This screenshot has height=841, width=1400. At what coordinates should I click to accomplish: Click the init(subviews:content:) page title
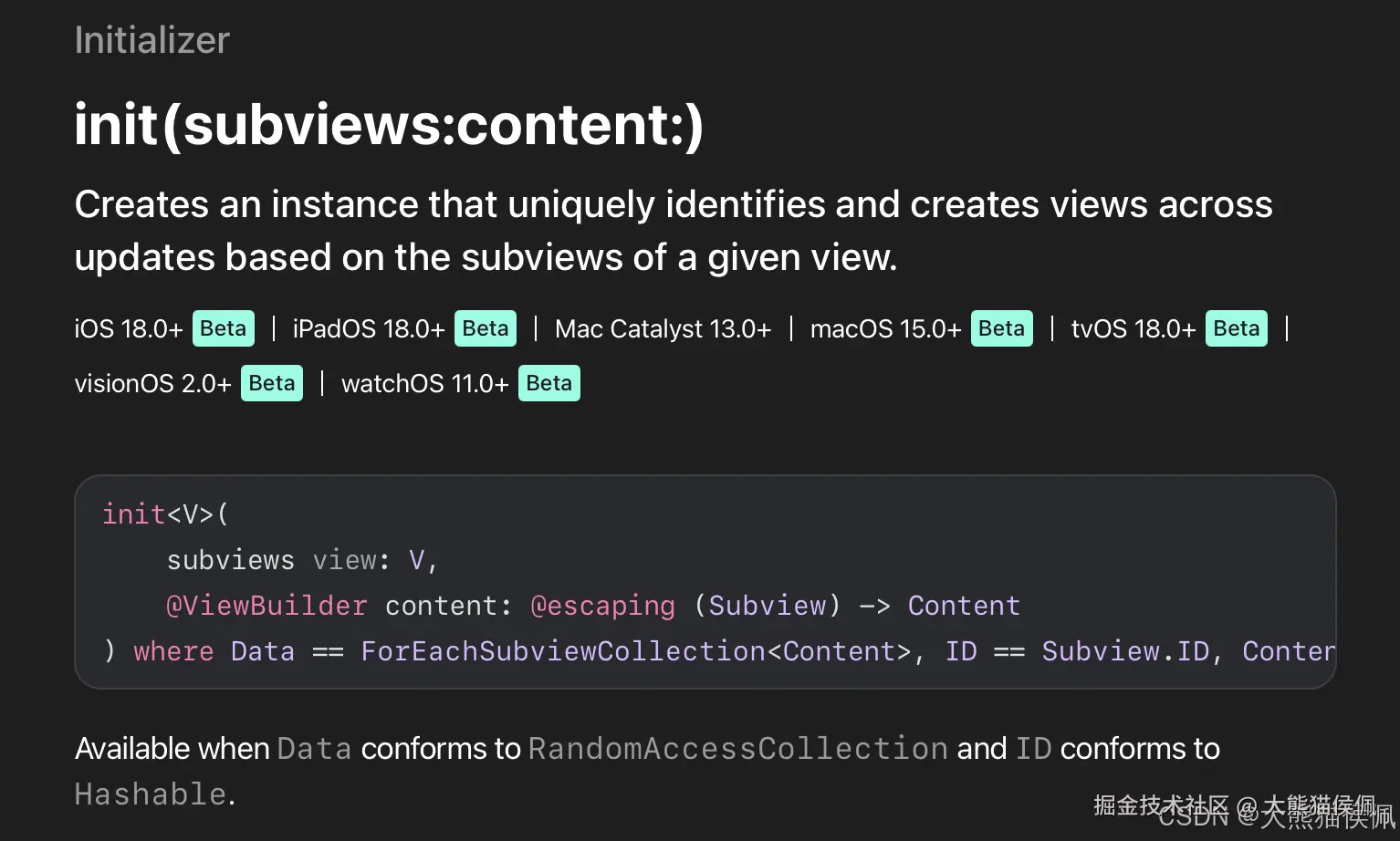[390, 125]
